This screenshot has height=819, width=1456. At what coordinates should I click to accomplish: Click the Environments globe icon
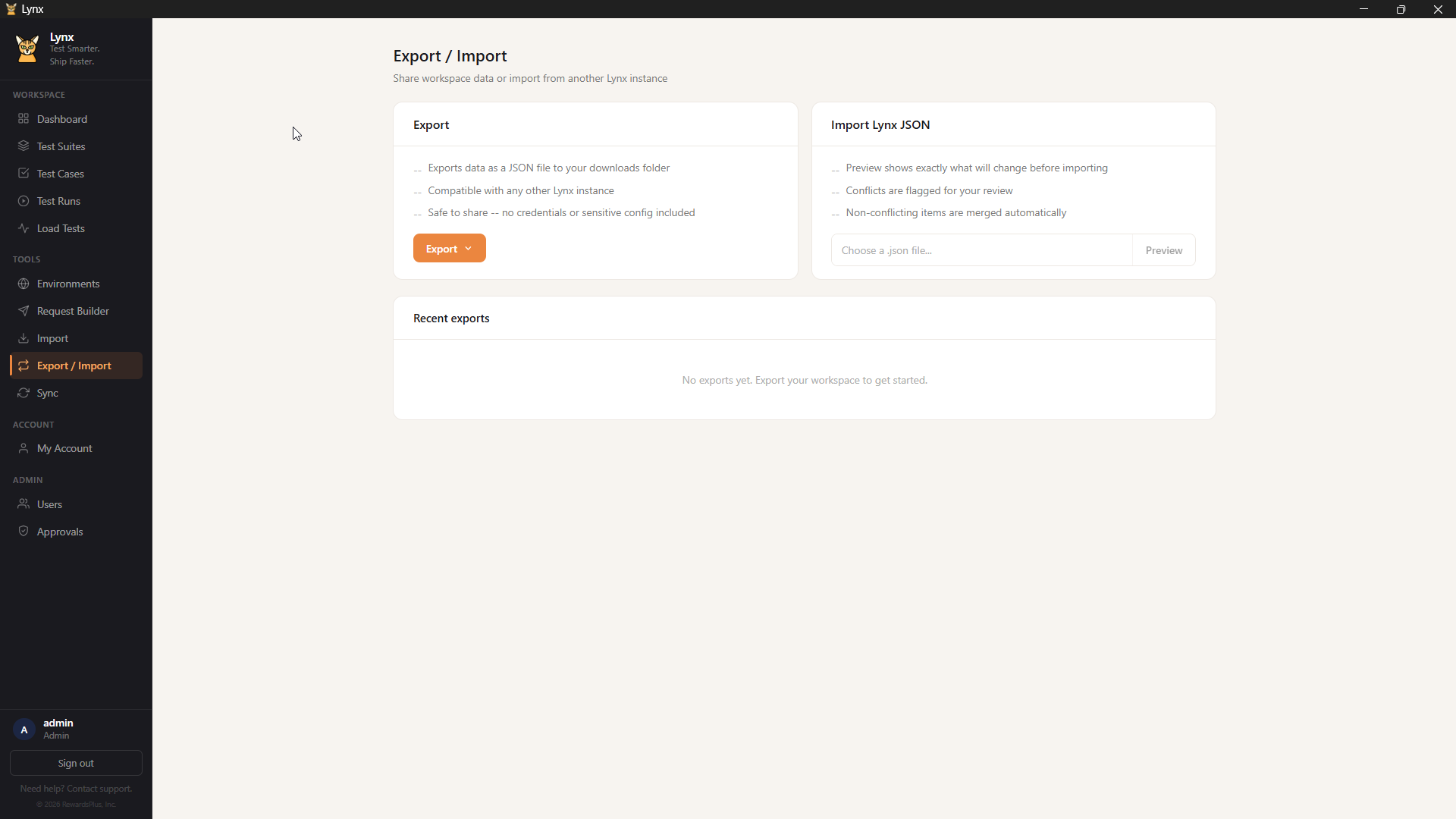[x=24, y=284]
